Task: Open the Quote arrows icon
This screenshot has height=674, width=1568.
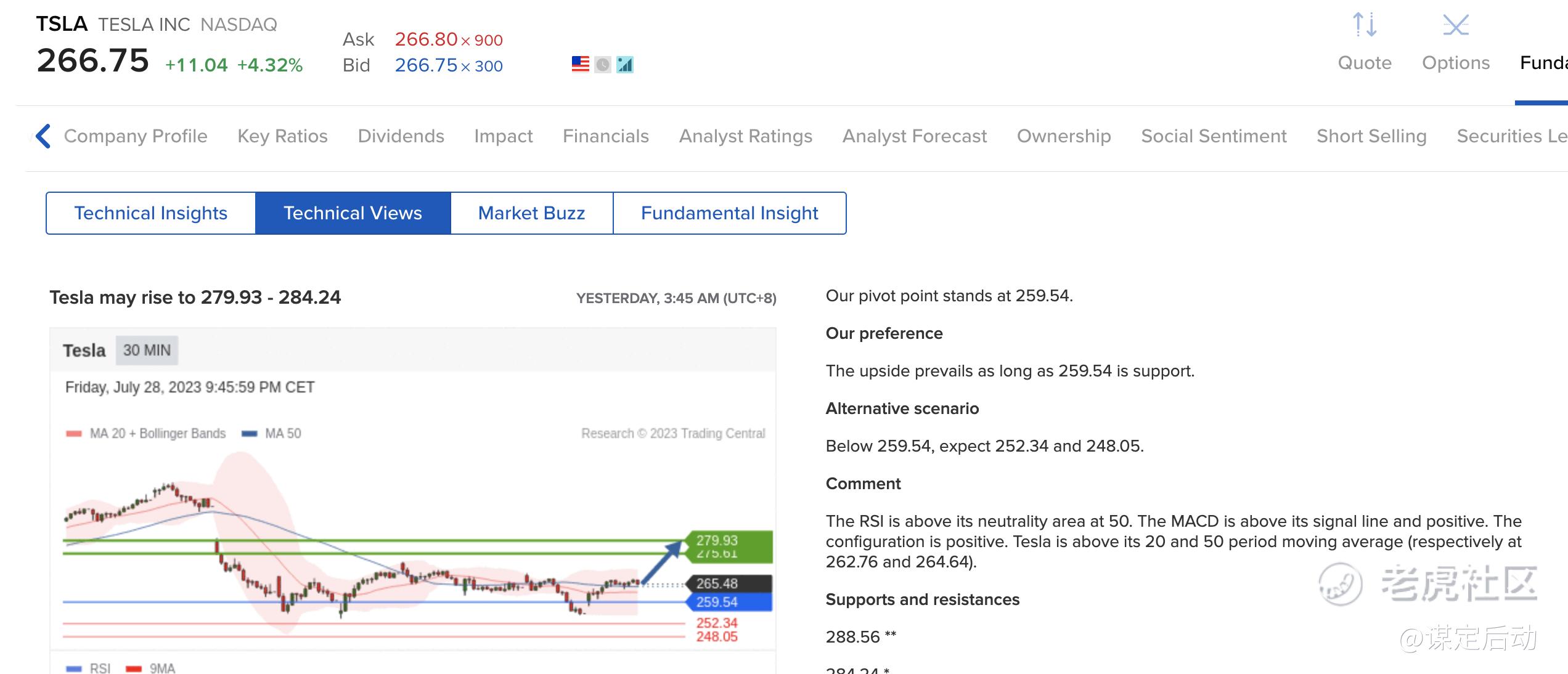Action: coord(1365,26)
